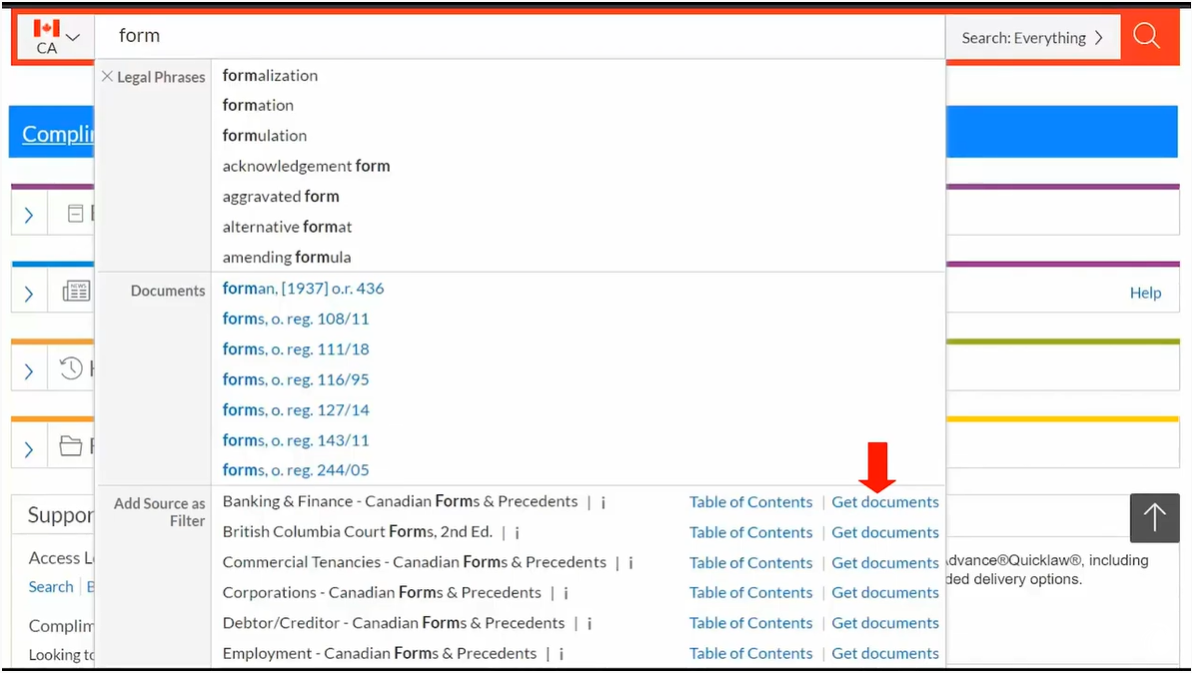Click info icon beside Corporations source
1192x673 pixels.
tap(566, 593)
